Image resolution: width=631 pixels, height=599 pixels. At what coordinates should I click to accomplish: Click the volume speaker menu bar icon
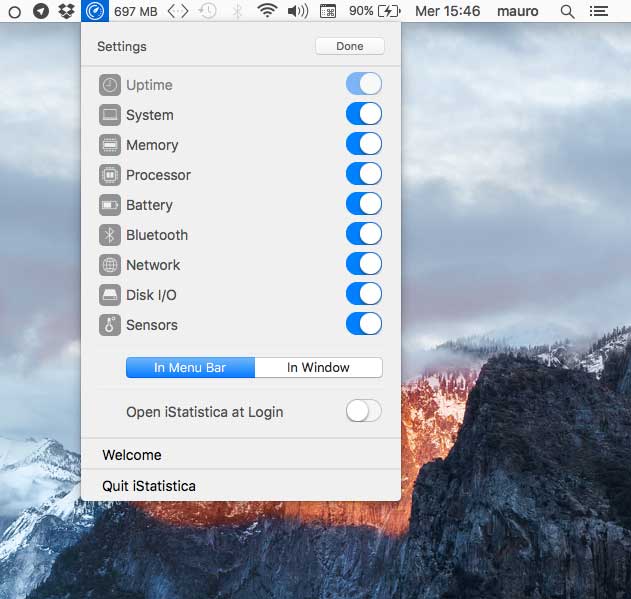tap(298, 11)
